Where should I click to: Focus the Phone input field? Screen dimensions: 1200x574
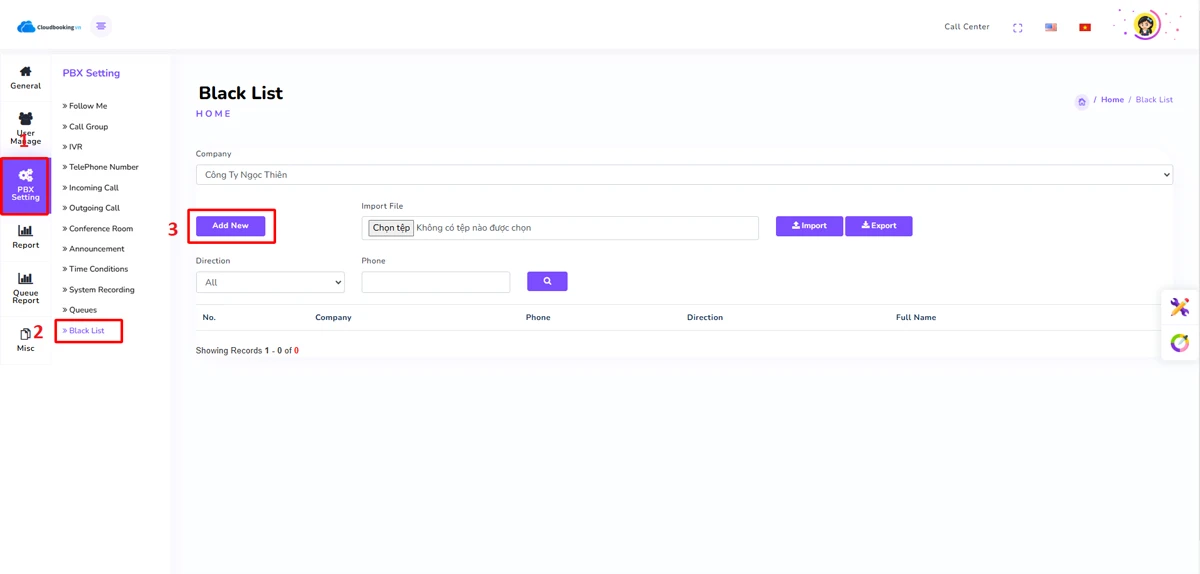click(x=436, y=283)
